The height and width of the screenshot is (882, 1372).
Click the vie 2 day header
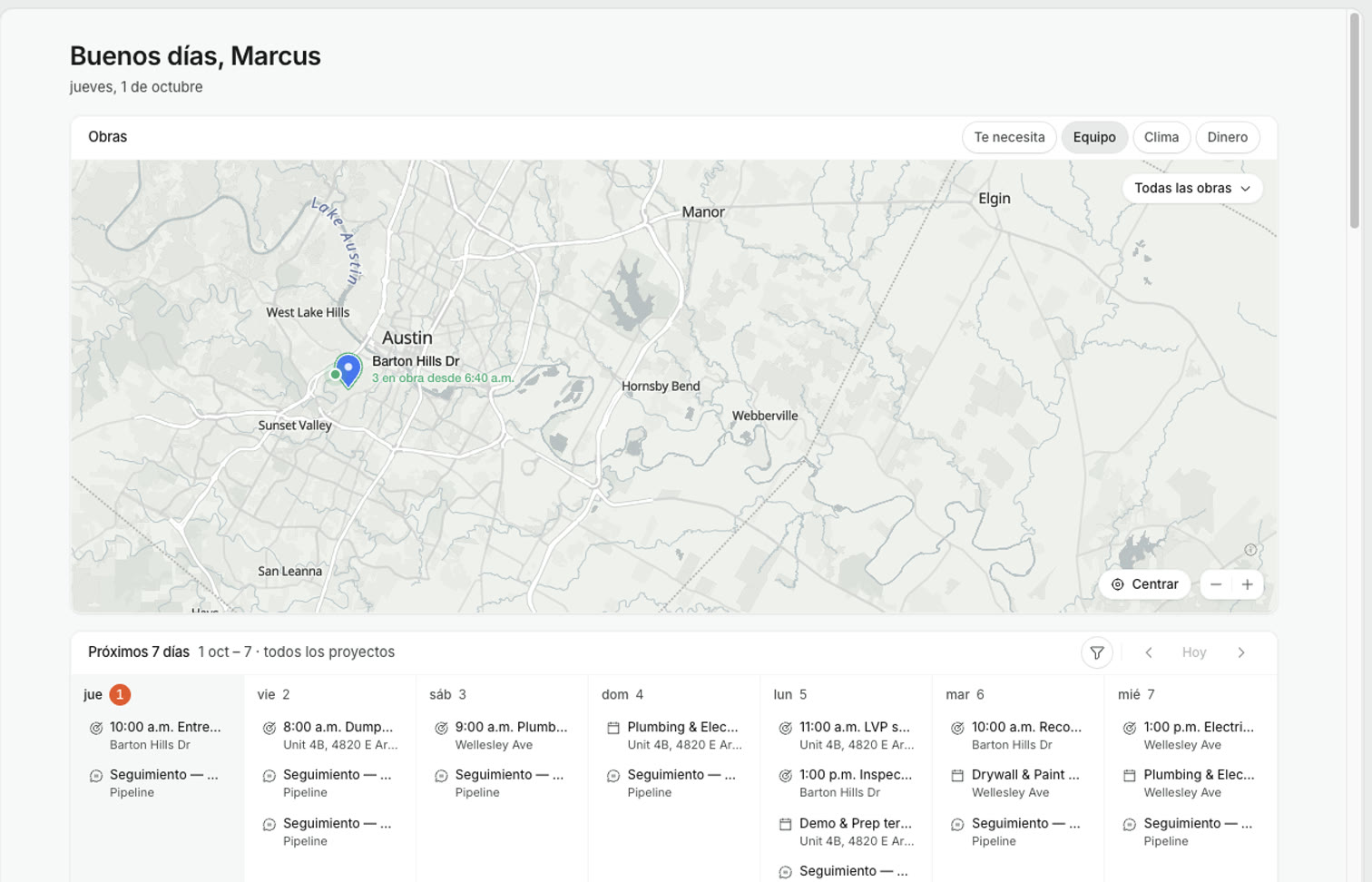273,694
